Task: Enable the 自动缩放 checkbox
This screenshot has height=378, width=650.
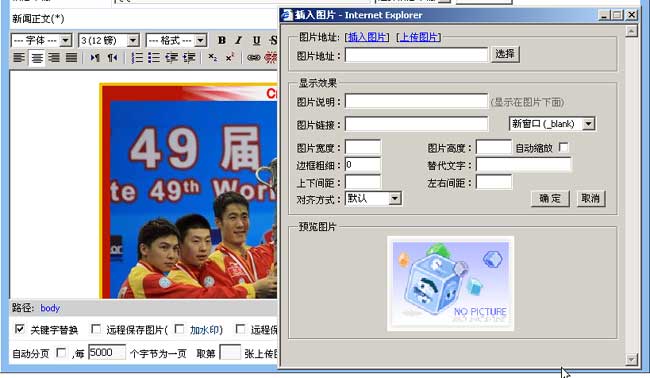Action: pos(563,147)
